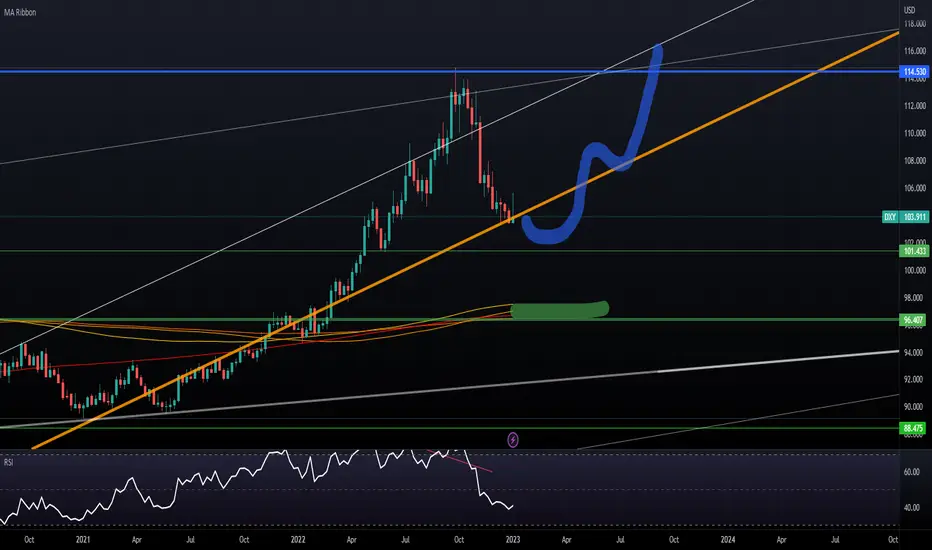Click 98.000 on the price axis
The width and height of the screenshot is (932, 550).
click(x=914, y=297)
